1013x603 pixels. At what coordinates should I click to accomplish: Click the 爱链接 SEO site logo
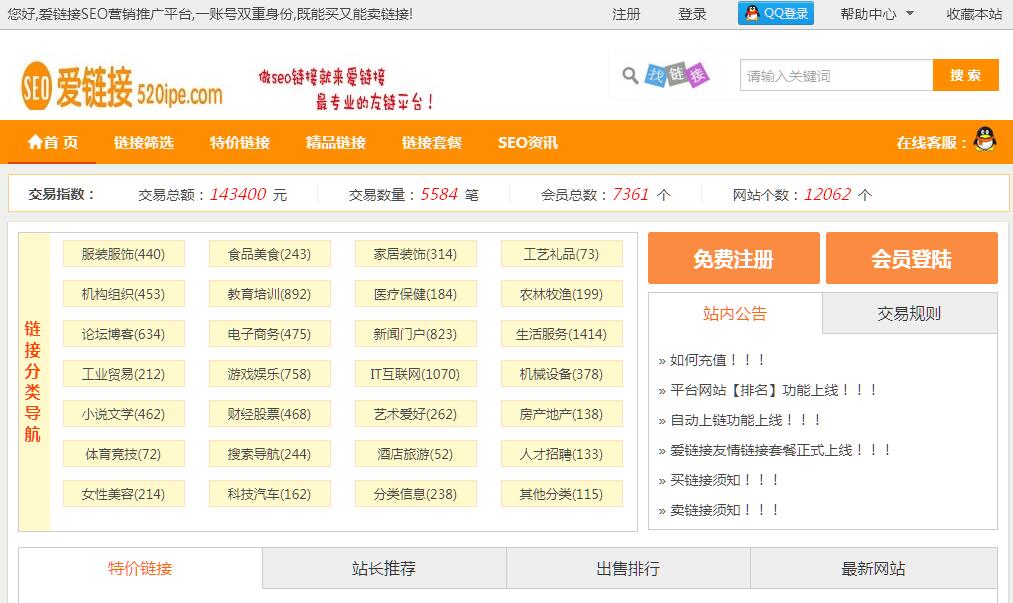click(x=122, y=87)
